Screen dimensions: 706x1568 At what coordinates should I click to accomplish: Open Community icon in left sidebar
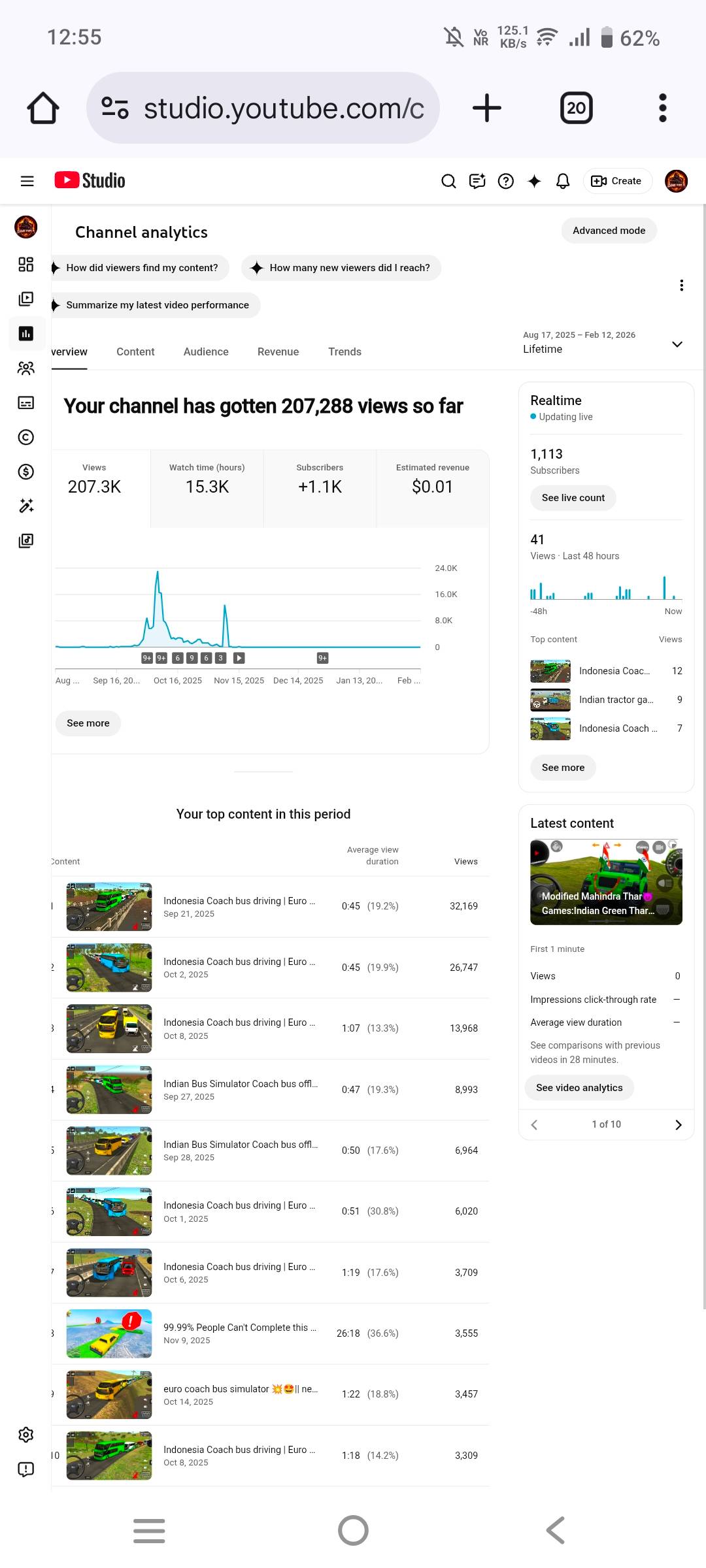pos(26,368)
